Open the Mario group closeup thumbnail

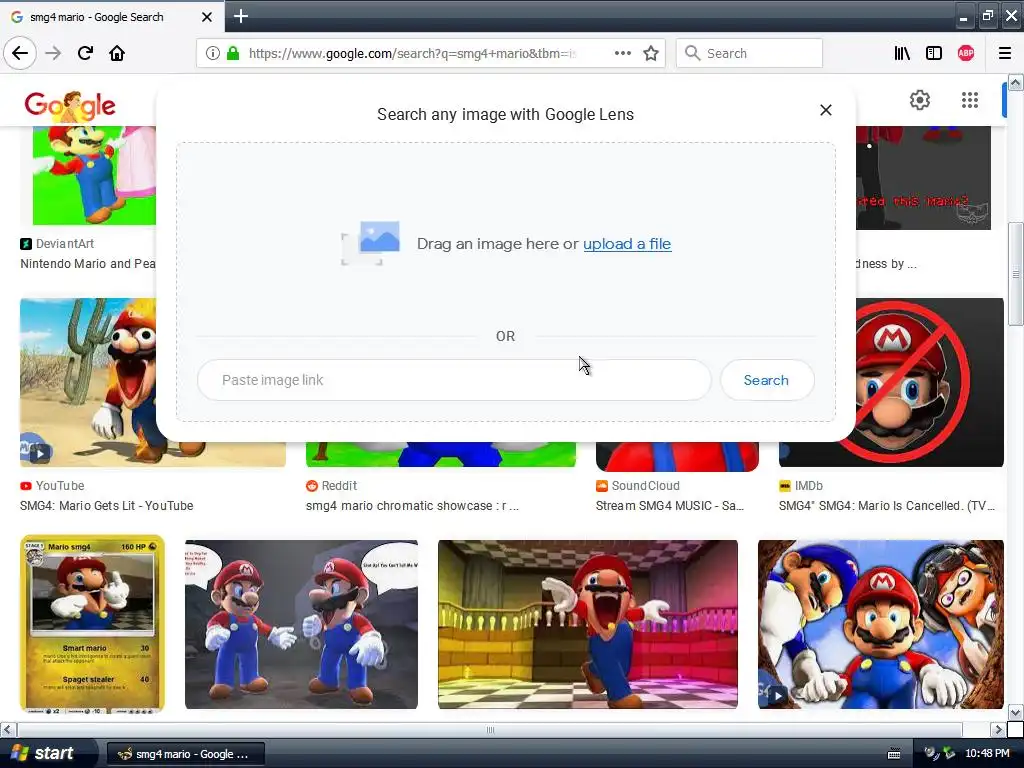pyautogui.click(x=880, y=624)
